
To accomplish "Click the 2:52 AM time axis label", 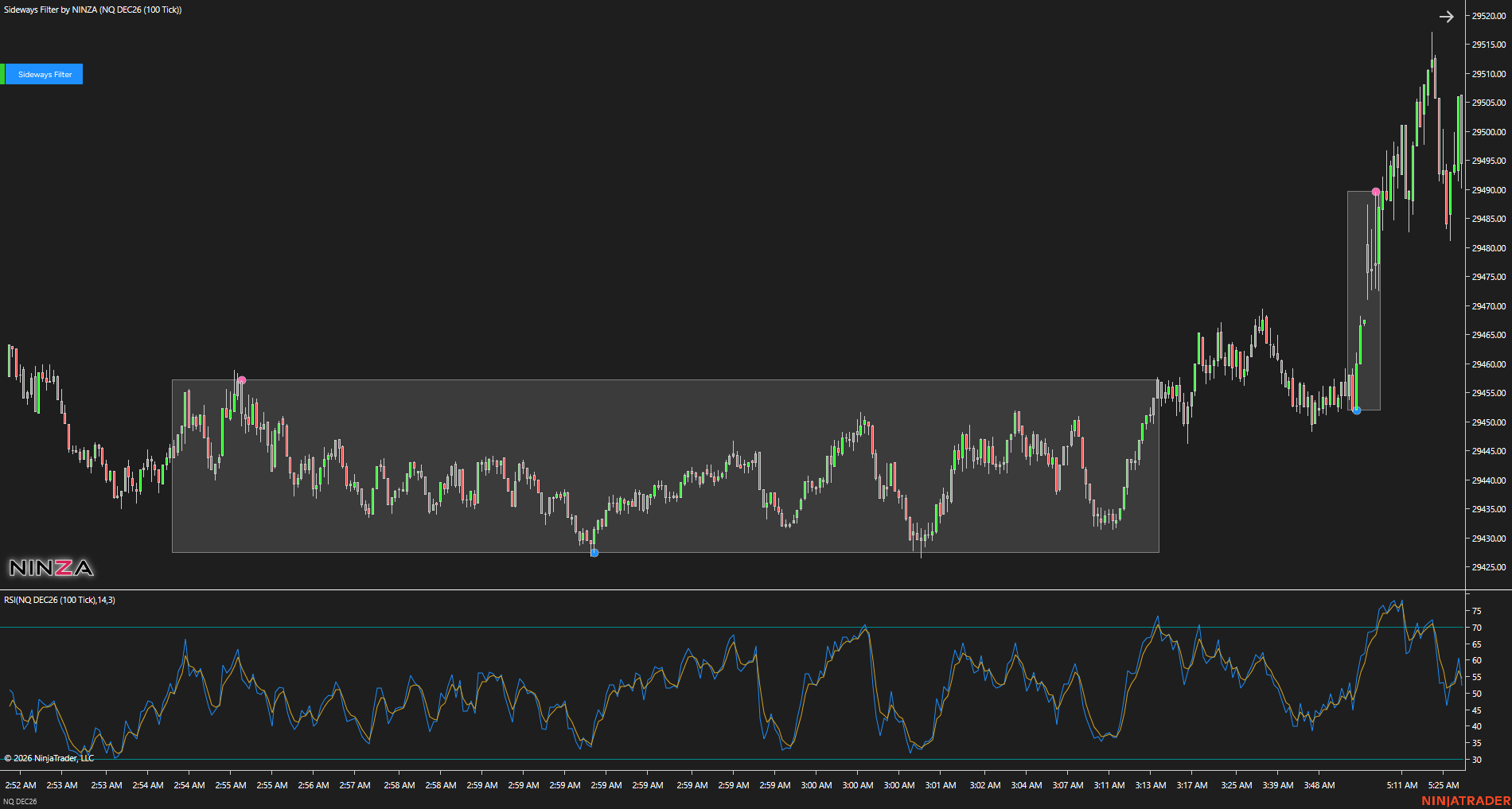I will point(21,785).
